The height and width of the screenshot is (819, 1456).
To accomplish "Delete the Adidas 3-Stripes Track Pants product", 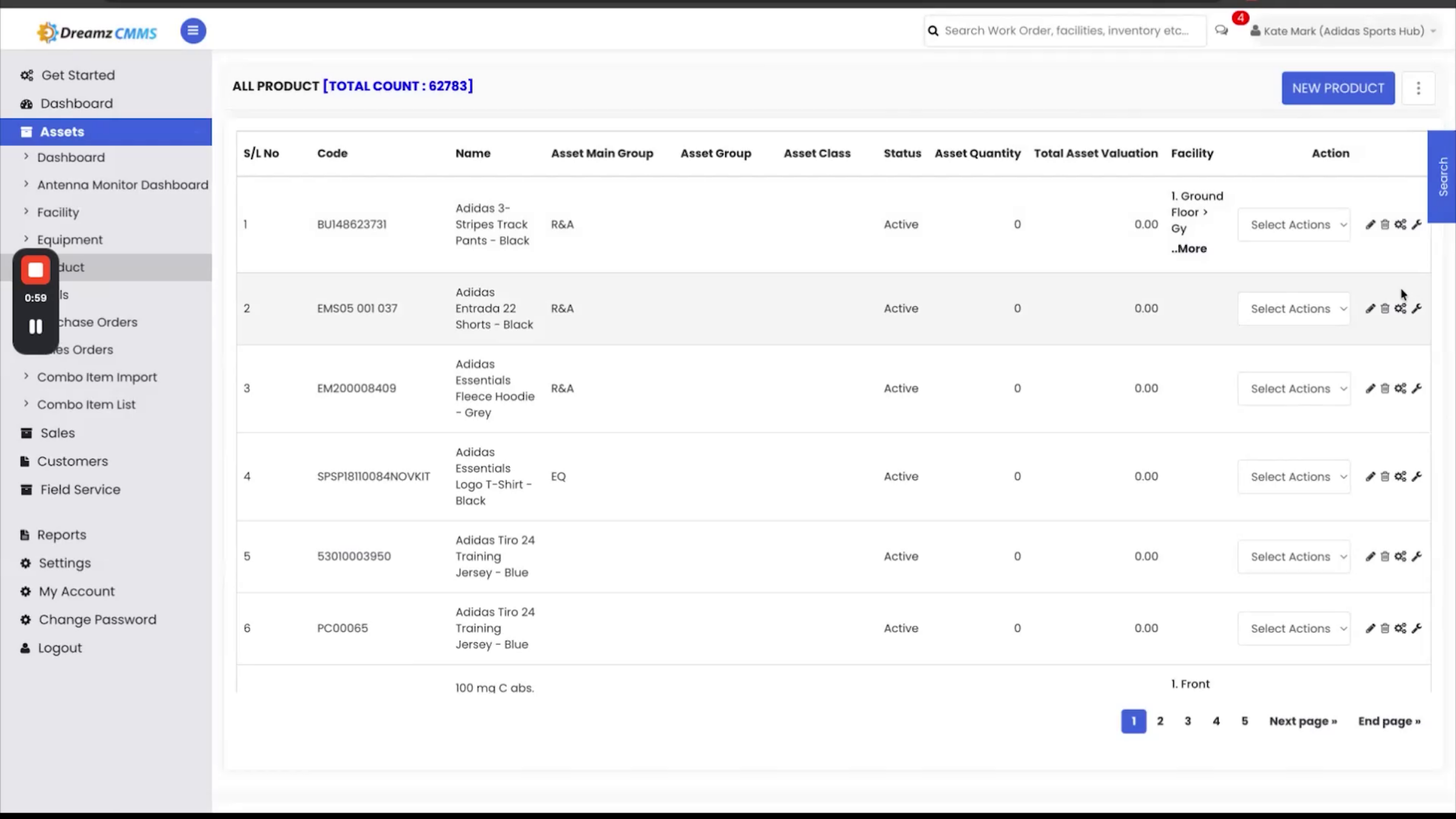I will [1385, 224].
